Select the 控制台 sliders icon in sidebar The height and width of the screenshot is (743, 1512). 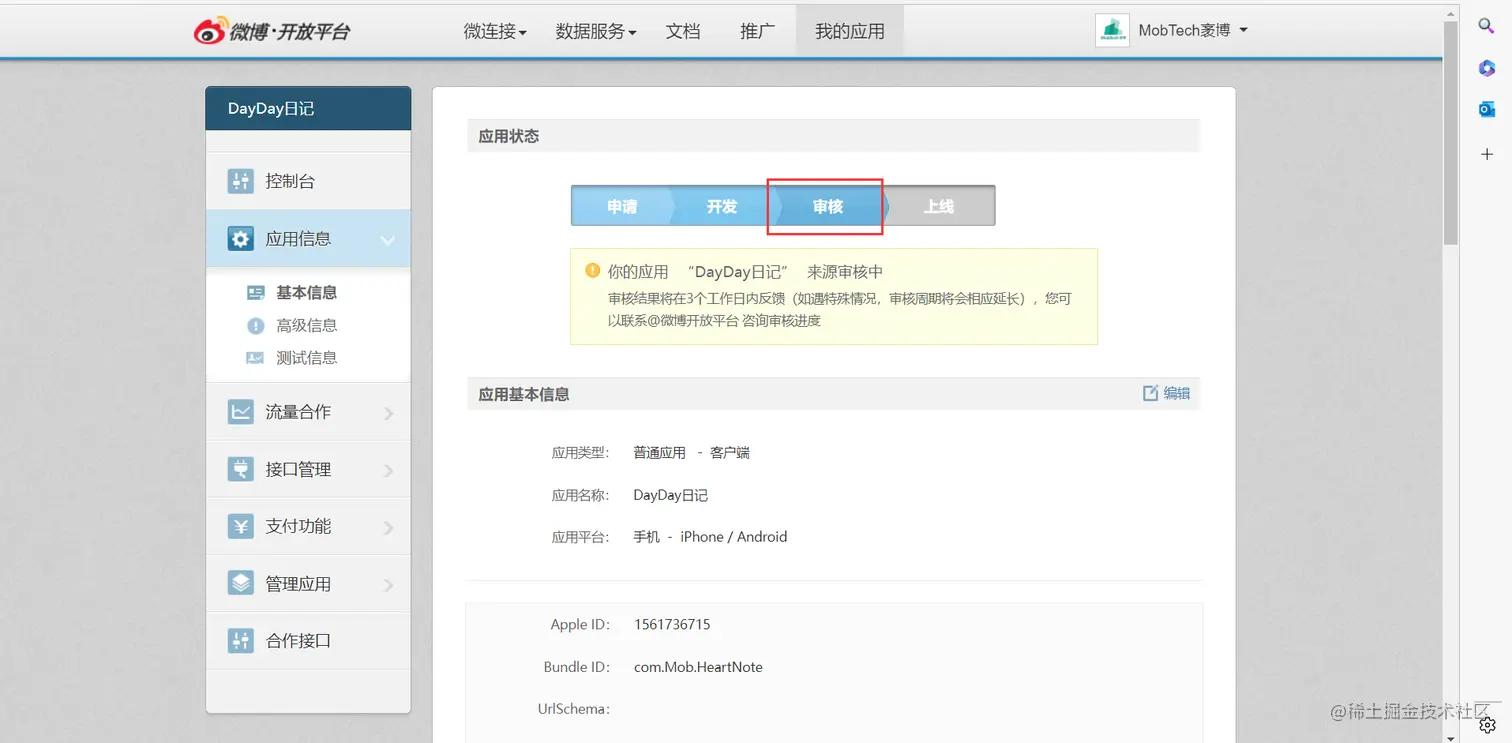(240, 181)
